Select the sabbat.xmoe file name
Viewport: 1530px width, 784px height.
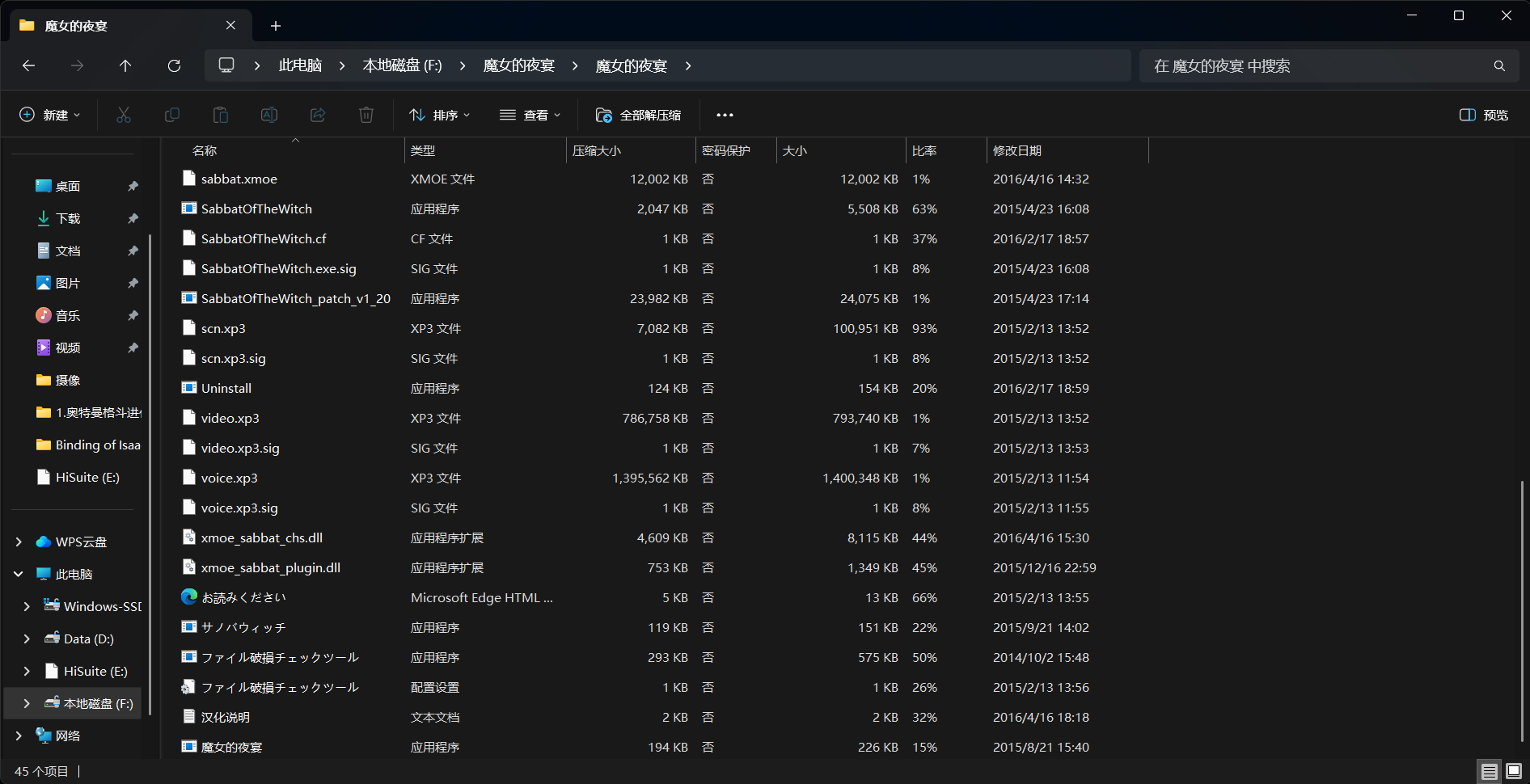tap(239, 179)
